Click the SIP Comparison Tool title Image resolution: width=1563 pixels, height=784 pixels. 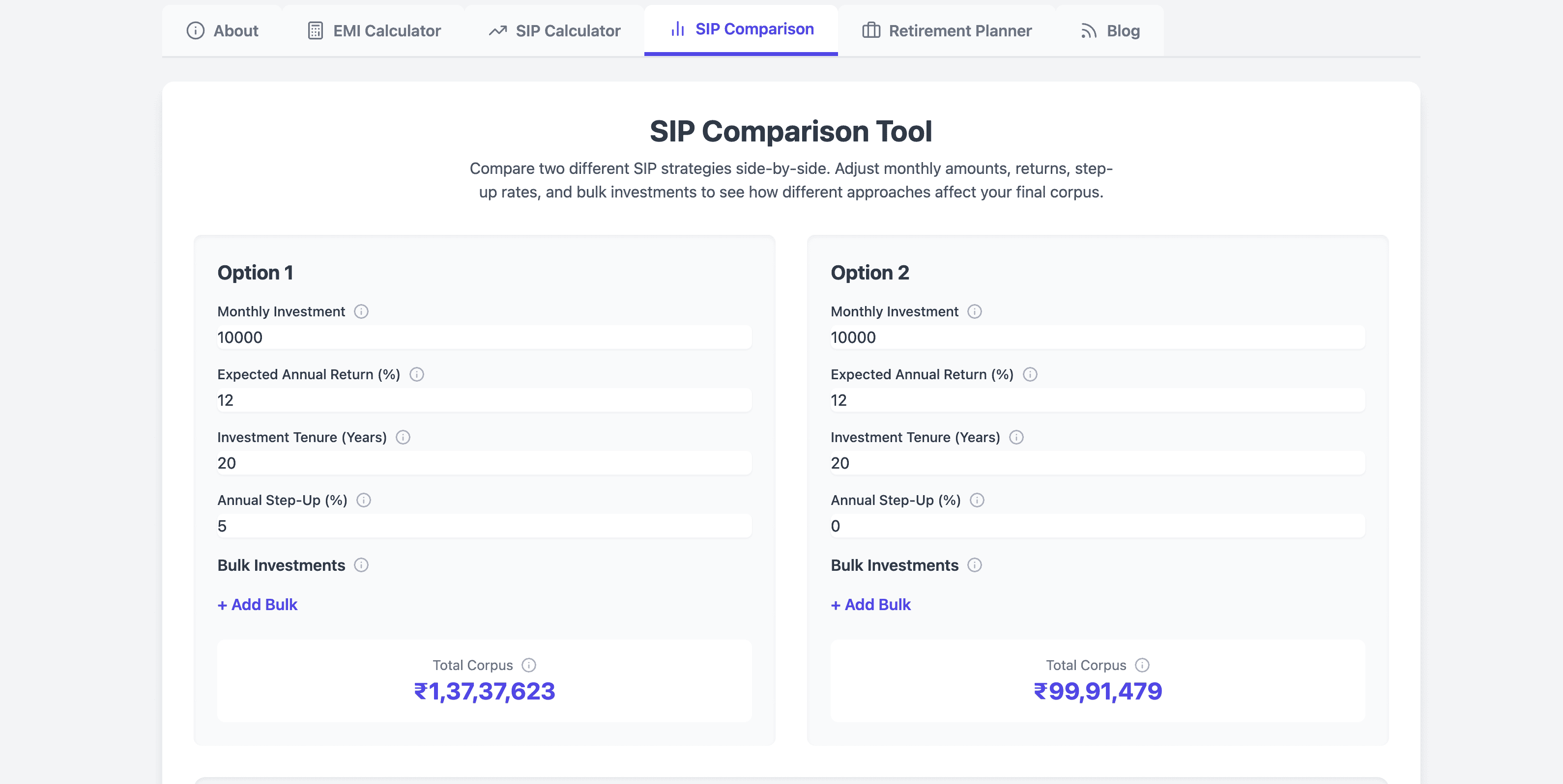(791, 131)
